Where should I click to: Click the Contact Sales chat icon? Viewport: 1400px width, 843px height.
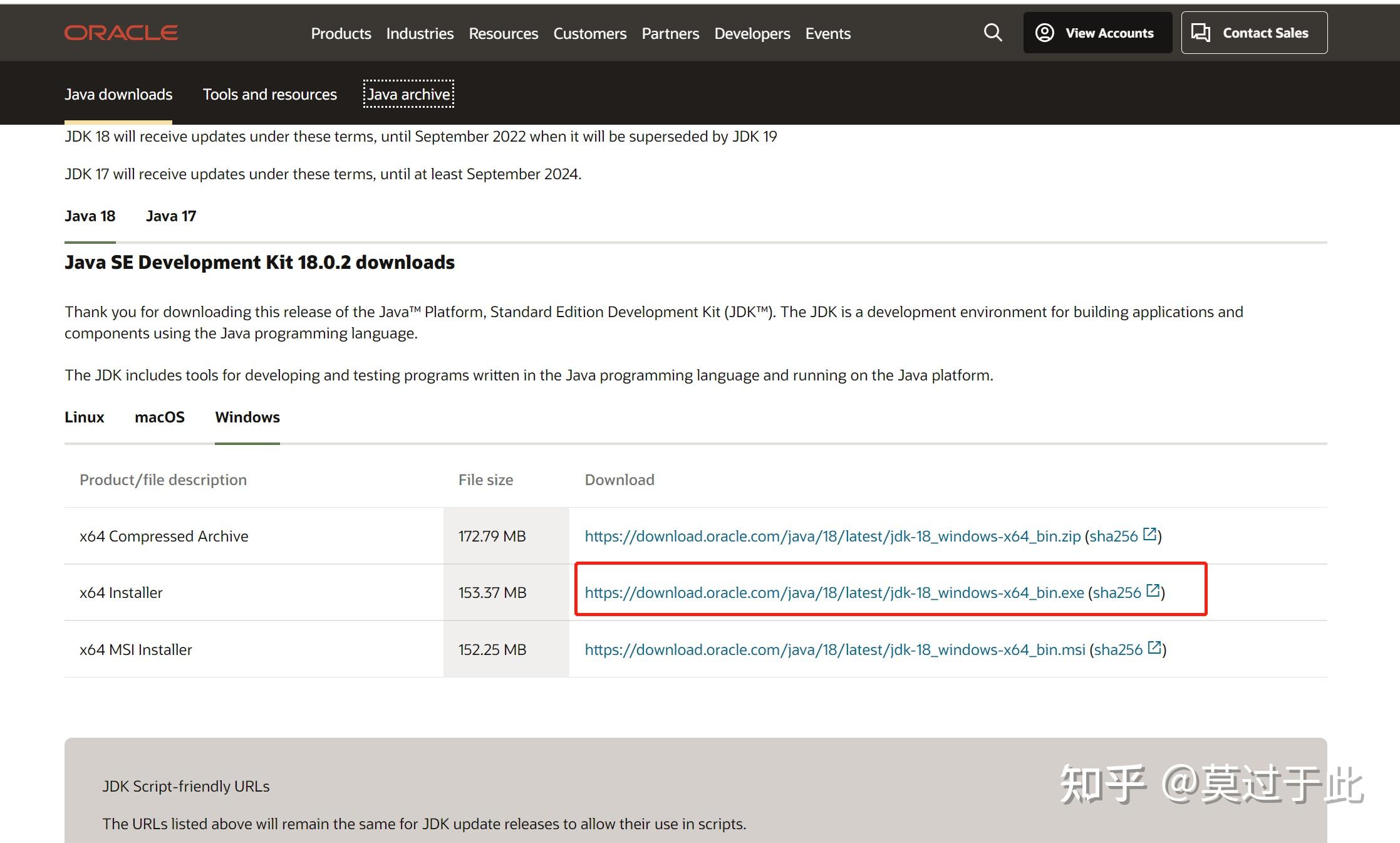coord(1201,33)
